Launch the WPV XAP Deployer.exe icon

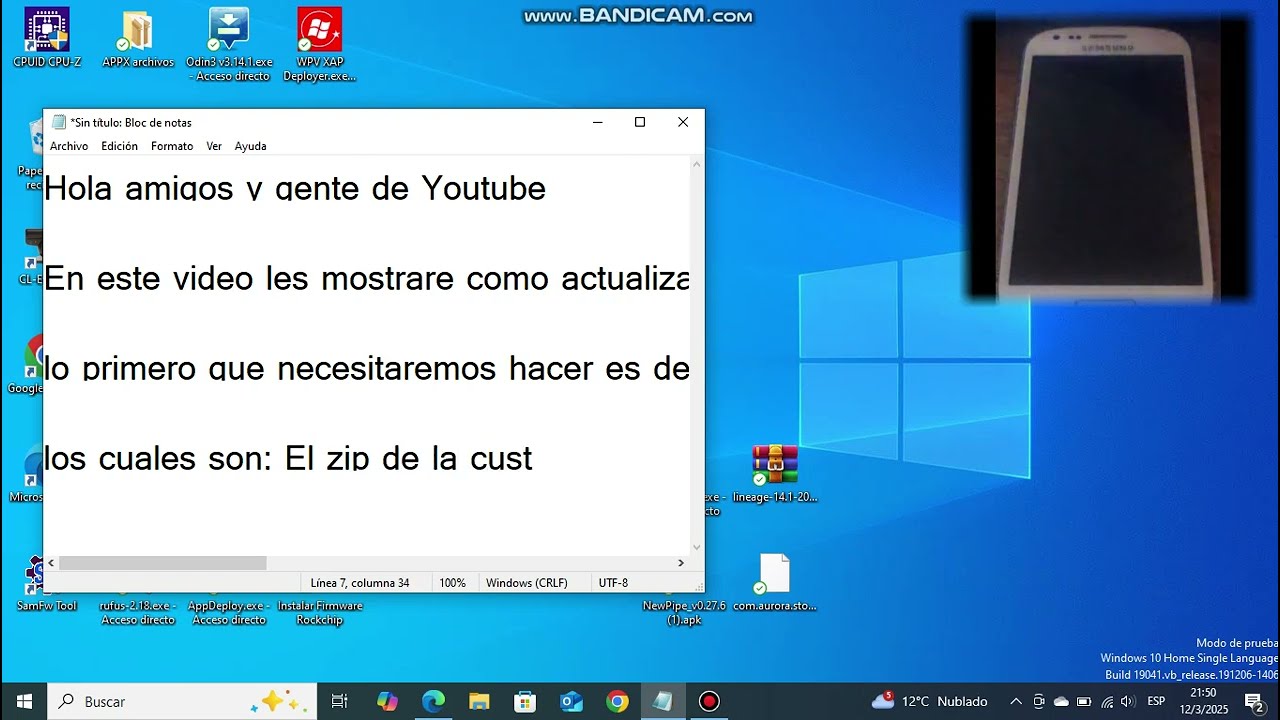pyautogui.click(x=320, y=45)
